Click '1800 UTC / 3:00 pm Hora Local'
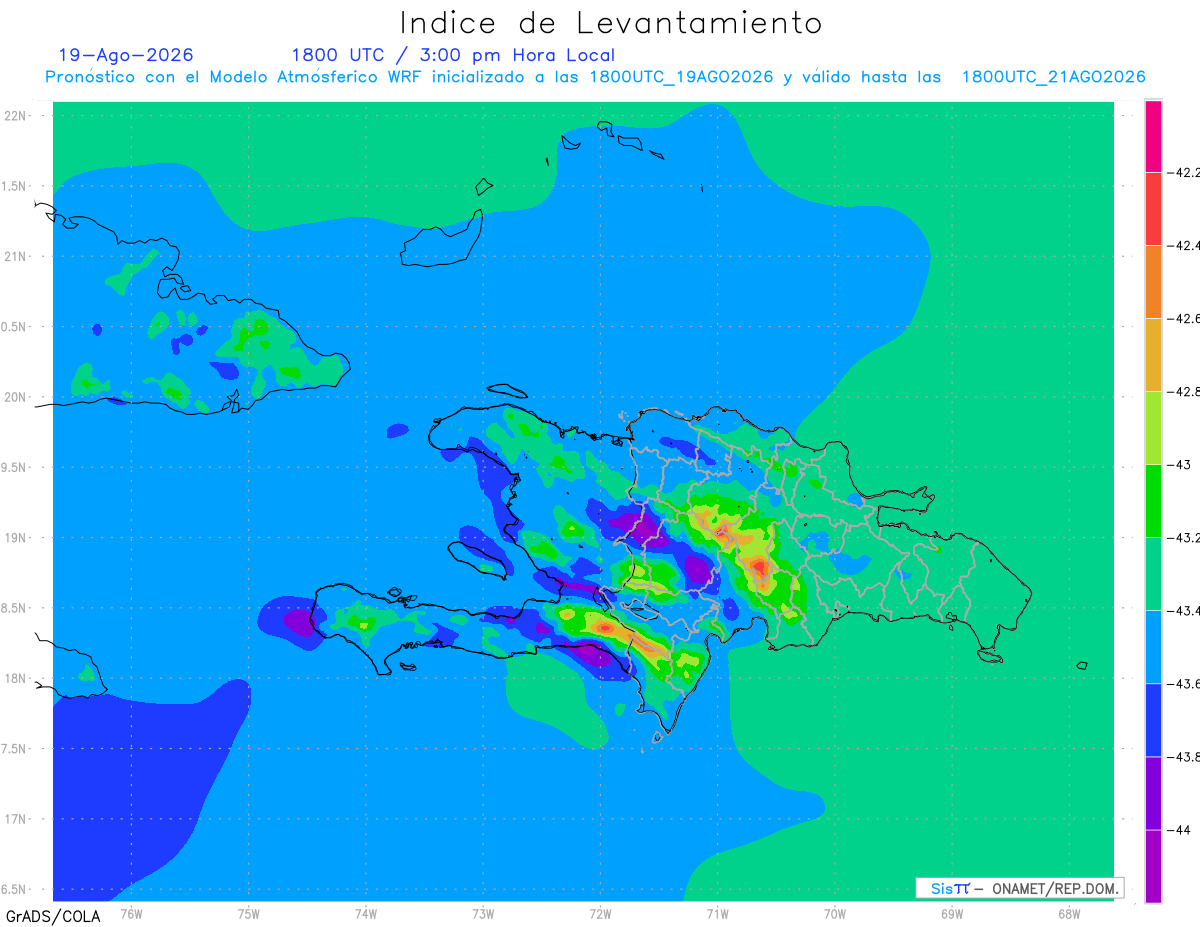 point(453,55)
